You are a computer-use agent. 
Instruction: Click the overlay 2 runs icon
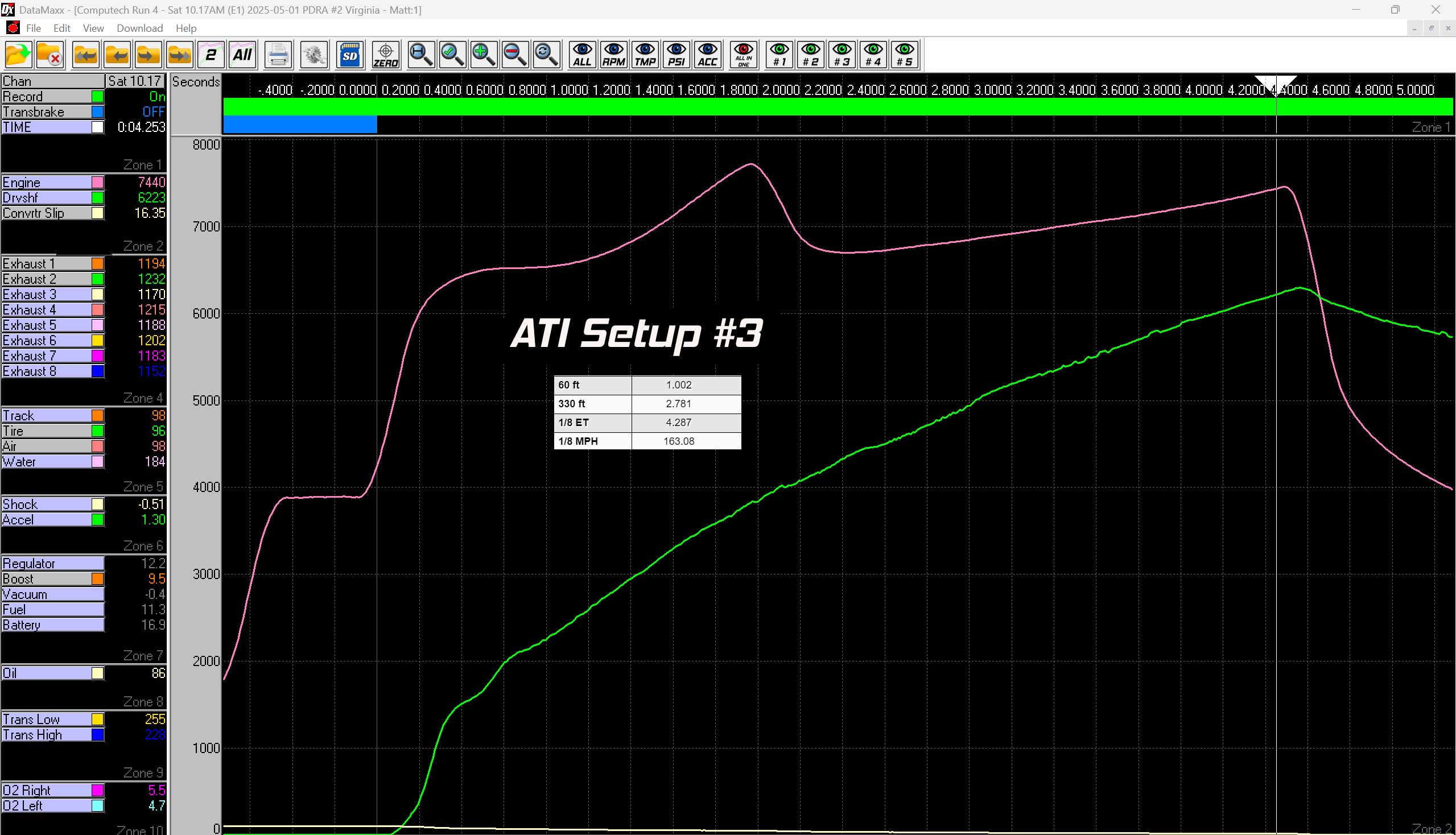click(x=211, y=55)
